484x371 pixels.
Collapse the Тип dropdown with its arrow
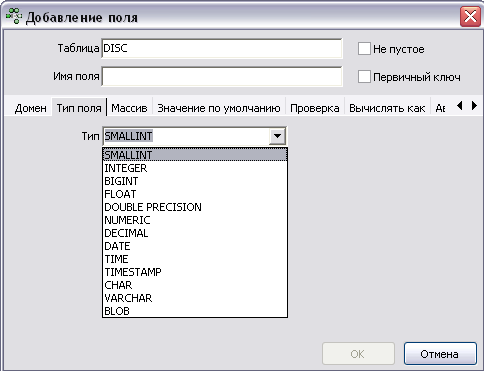click(x=277, y=136)
